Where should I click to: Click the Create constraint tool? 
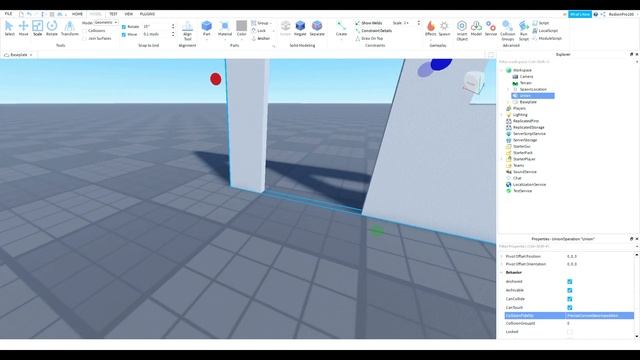(x=341, y=29)
